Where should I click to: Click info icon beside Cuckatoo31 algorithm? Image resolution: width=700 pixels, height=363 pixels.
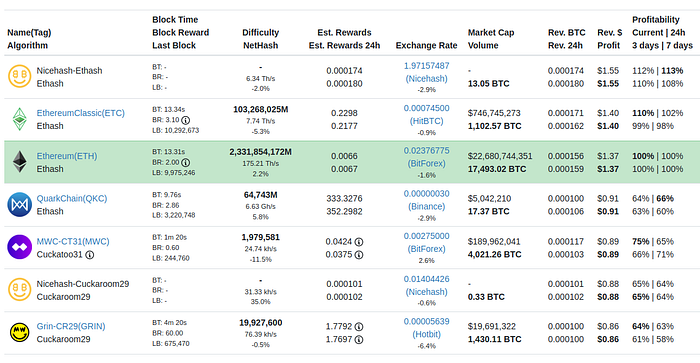point(90,255)
